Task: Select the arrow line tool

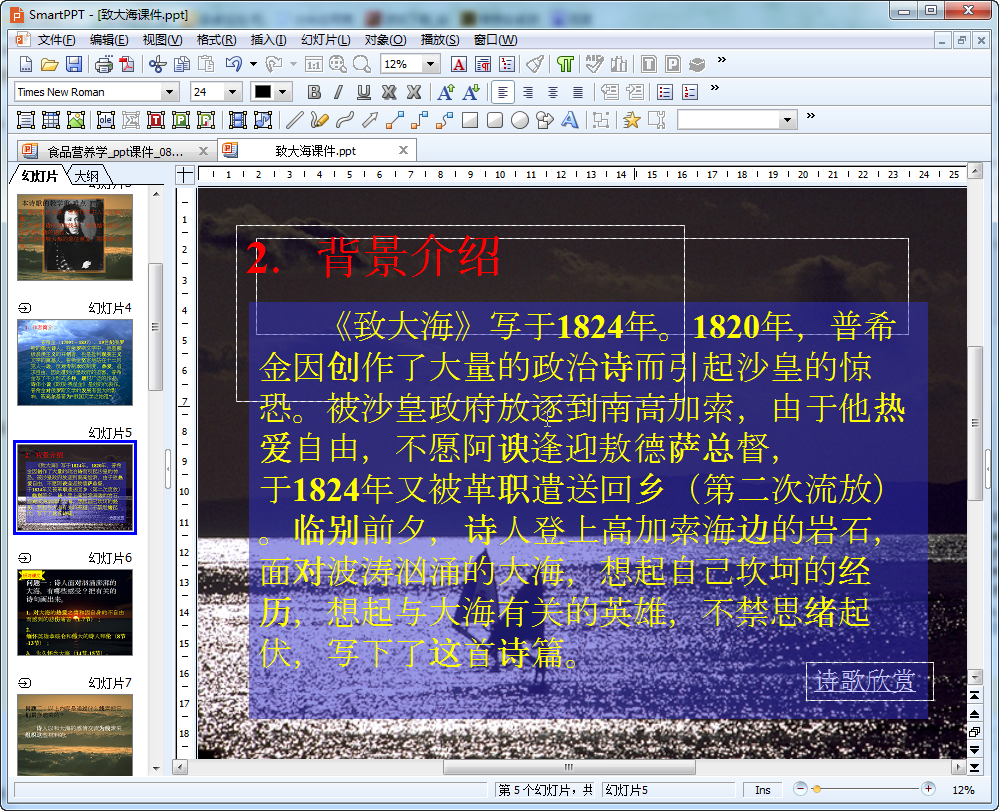Action: [x=370, y=120]
